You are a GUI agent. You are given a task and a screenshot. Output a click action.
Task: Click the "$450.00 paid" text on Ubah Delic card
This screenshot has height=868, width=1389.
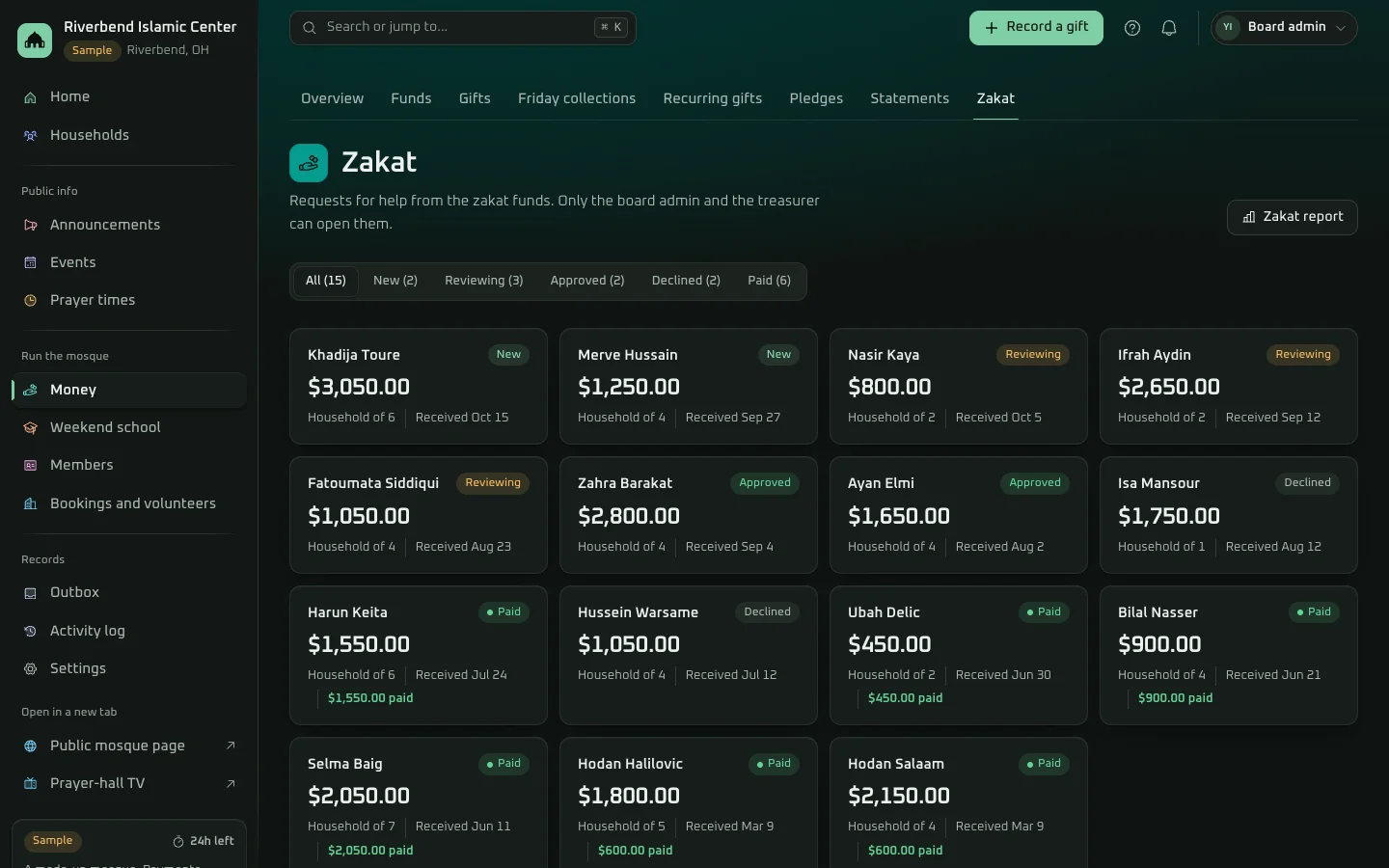pos(905,698)
